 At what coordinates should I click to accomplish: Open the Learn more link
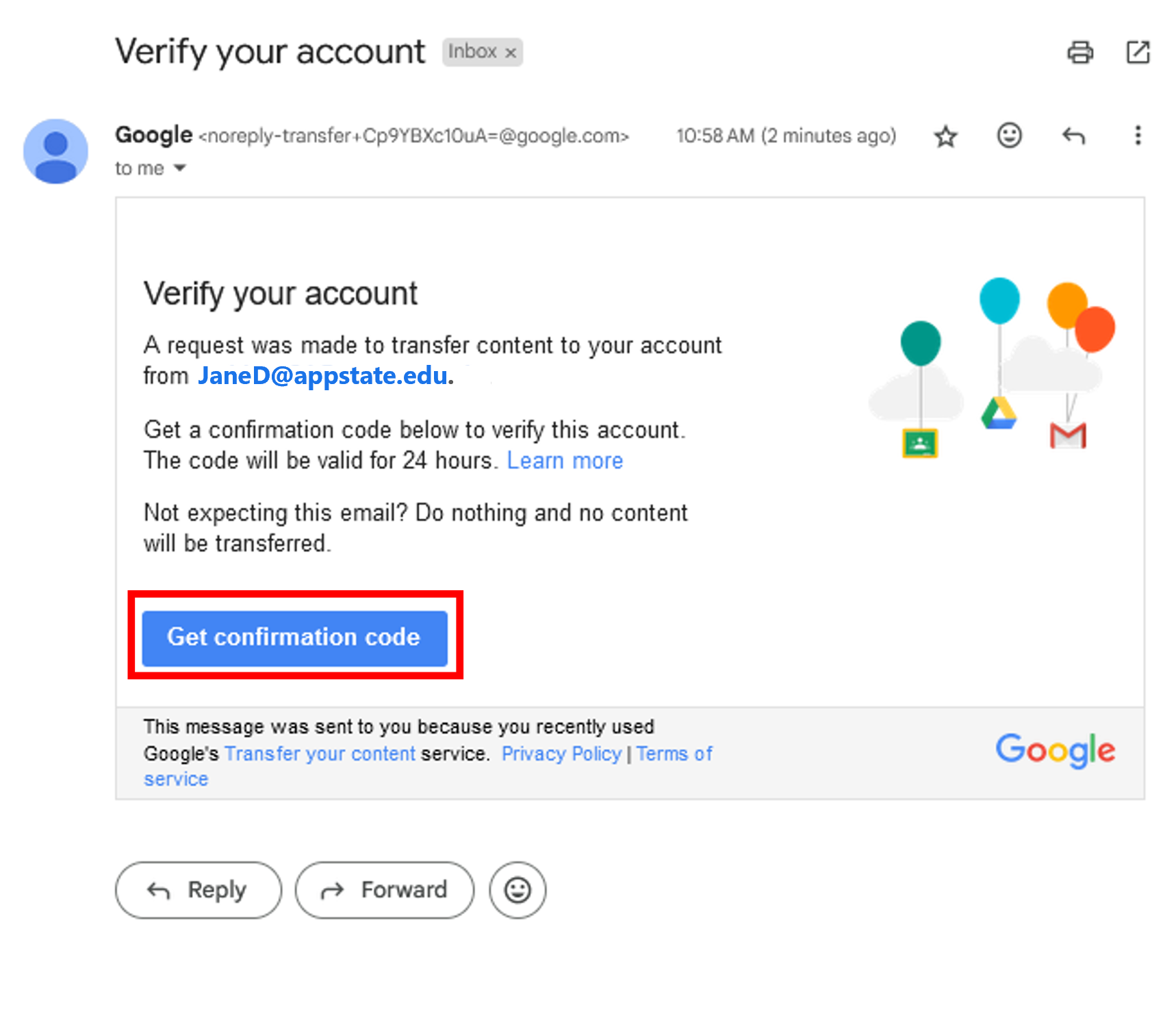pos(565,461)
